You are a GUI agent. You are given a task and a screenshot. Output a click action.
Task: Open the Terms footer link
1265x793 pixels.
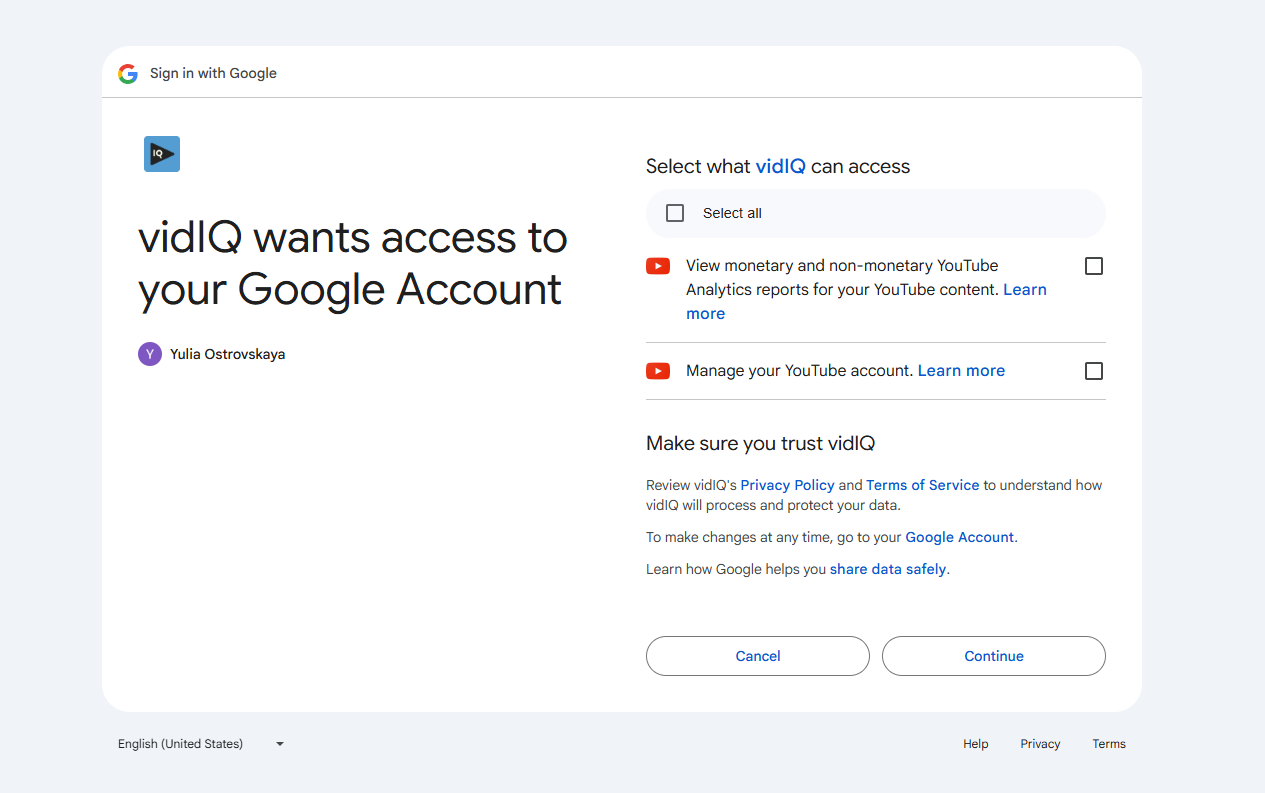[1109, 744]
